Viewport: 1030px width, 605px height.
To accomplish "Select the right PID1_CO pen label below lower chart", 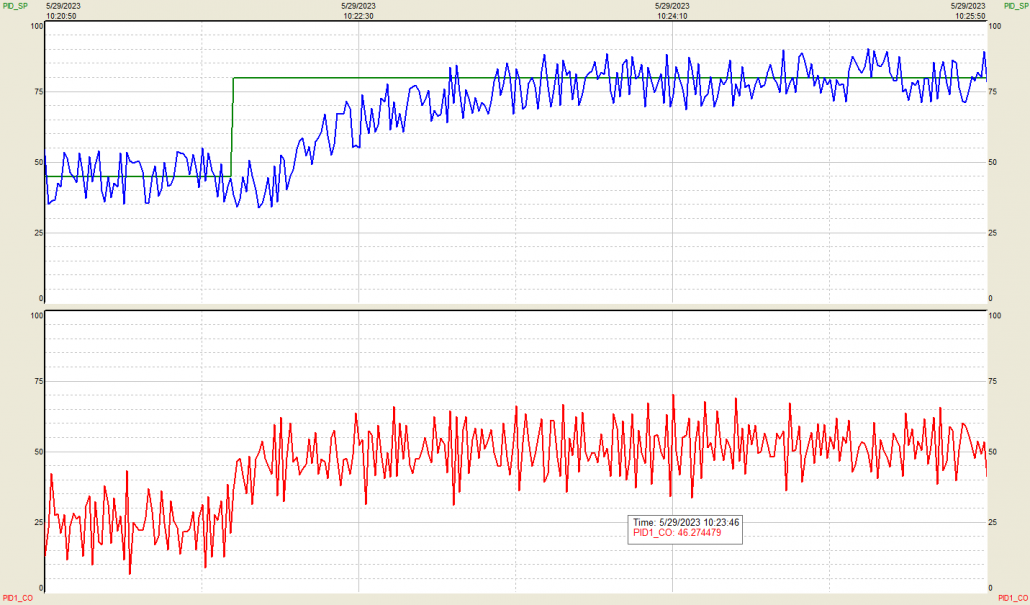I will [x=1014, y=597].
